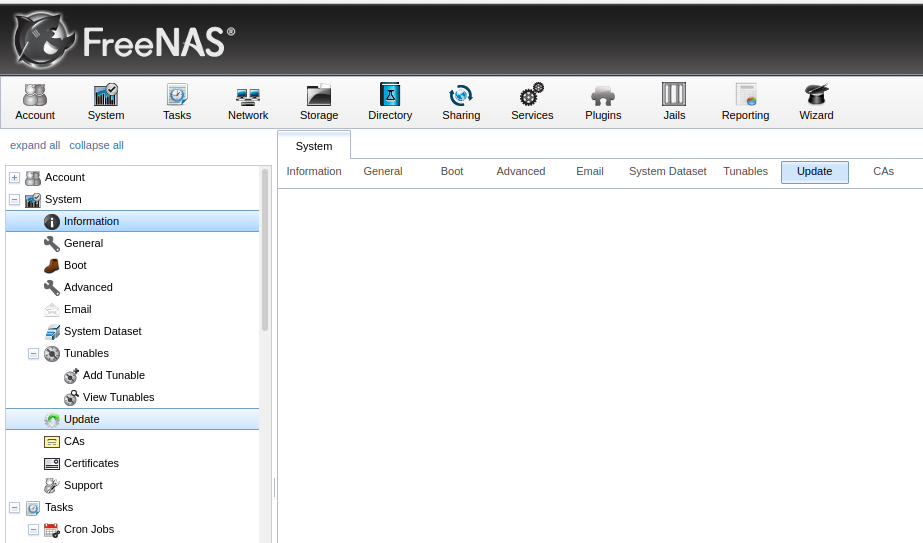This screenshot has height=543, width=923.
Task: Collapse the Tunables tree node
Action: (x=34, y=353)
